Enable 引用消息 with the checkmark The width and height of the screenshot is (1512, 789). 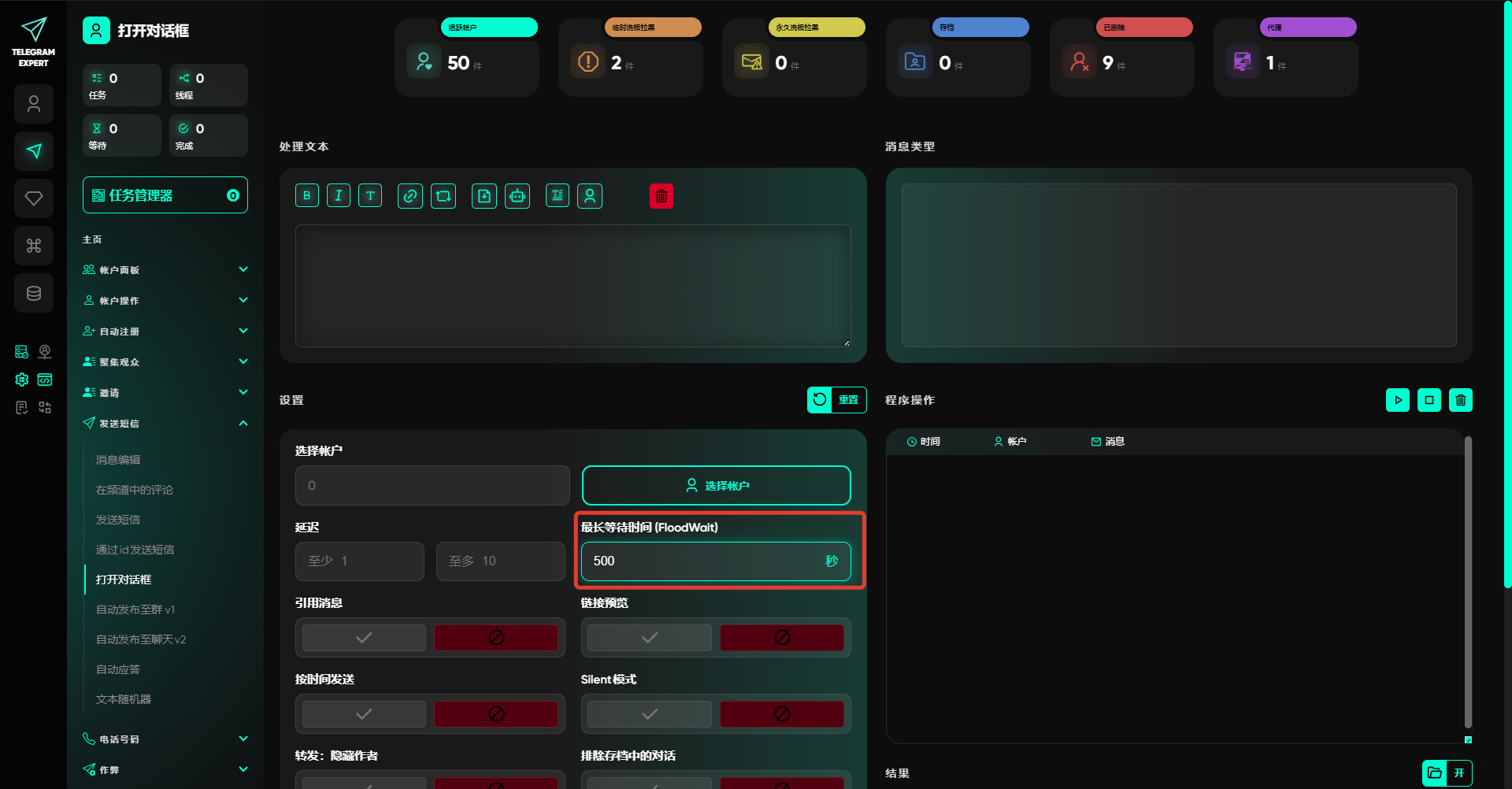point(364,638)
